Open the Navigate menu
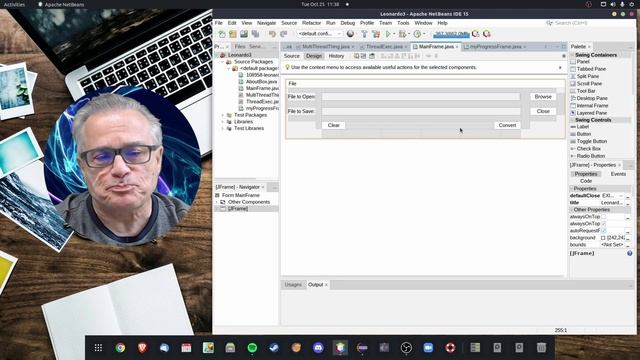The width and height of the screenshot is (640, 360). tap(267, 23)
